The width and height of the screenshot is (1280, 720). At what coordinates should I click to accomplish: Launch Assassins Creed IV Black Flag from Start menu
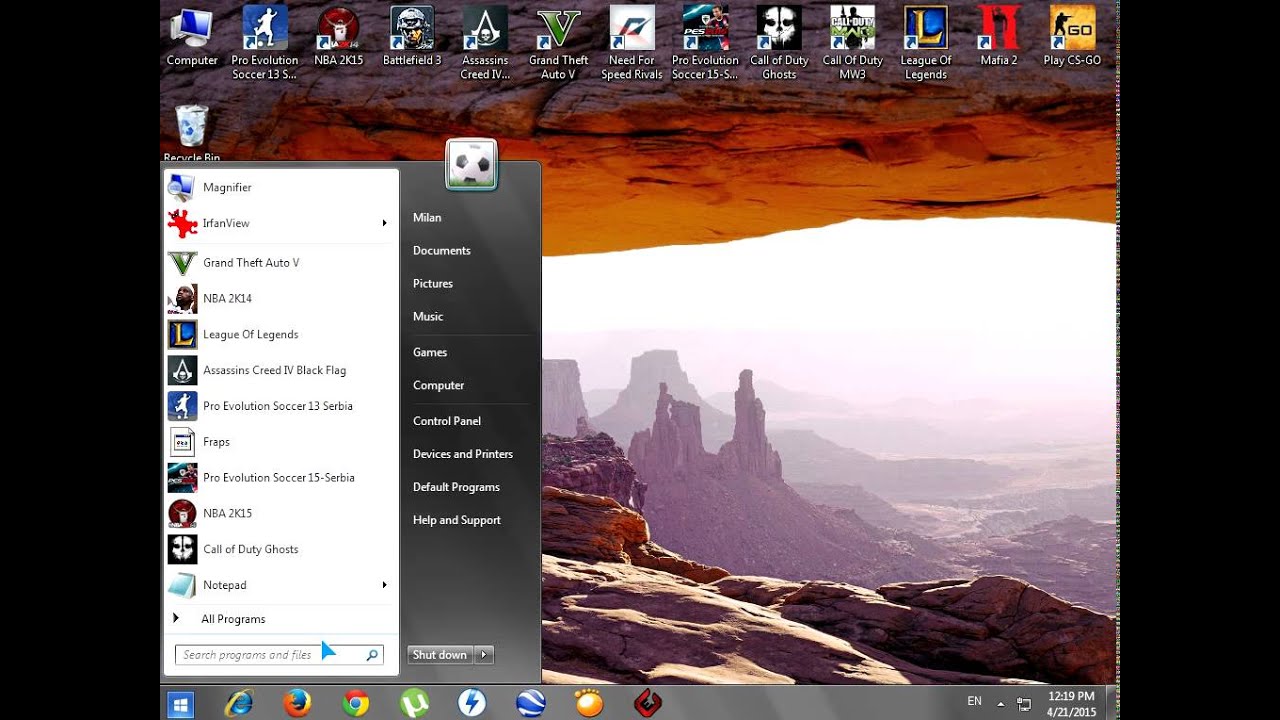point(281,370)
